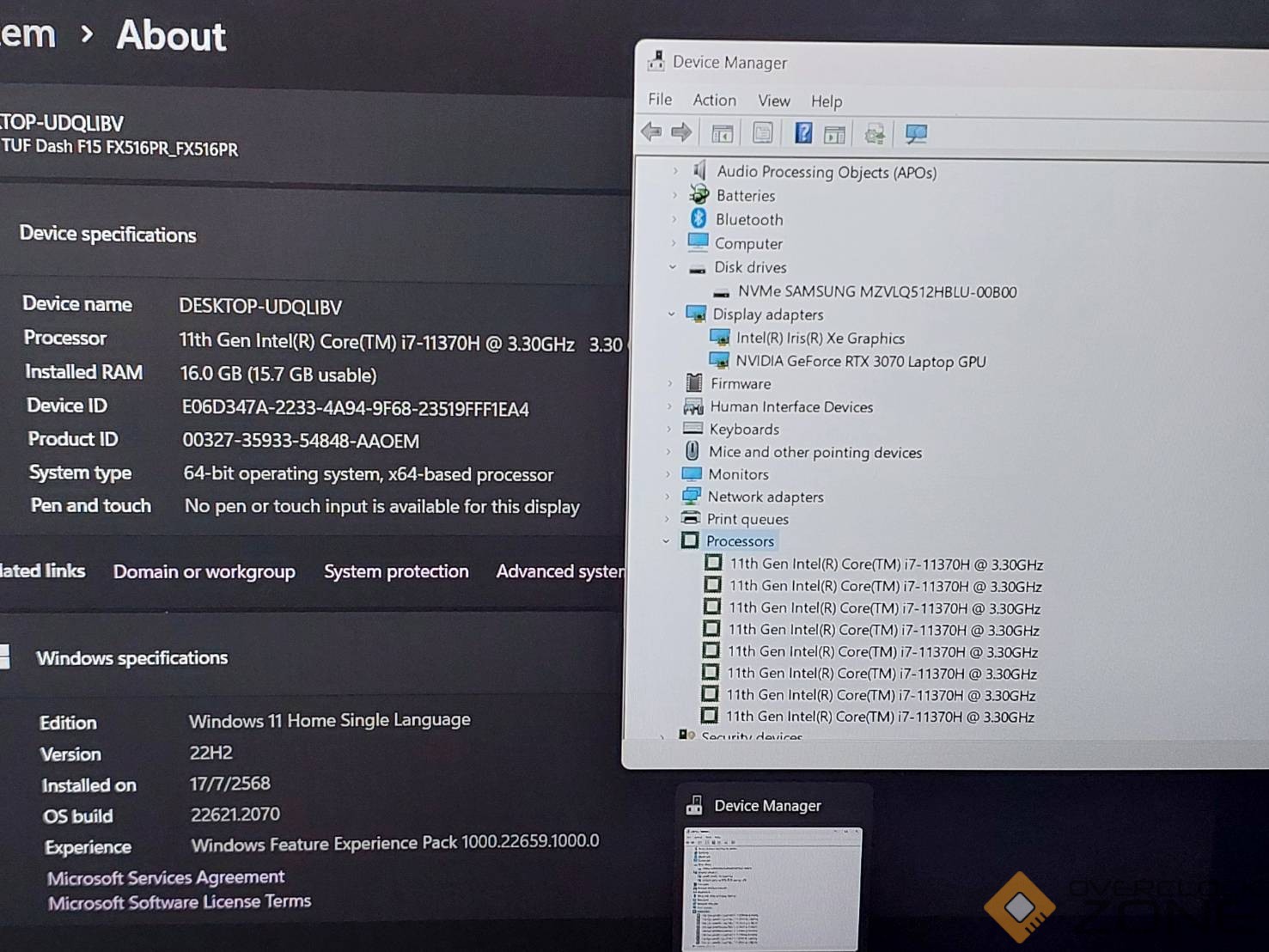Screen dimensions: 1269x952
Task: Click the Update driver toolbar icon
Action: tap(875, 134)
